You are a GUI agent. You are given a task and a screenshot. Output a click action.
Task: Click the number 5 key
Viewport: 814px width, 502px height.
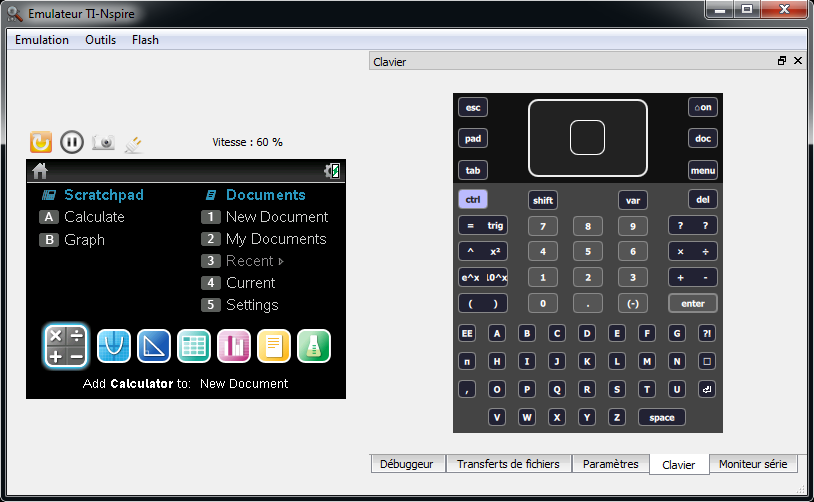(588, 251)
